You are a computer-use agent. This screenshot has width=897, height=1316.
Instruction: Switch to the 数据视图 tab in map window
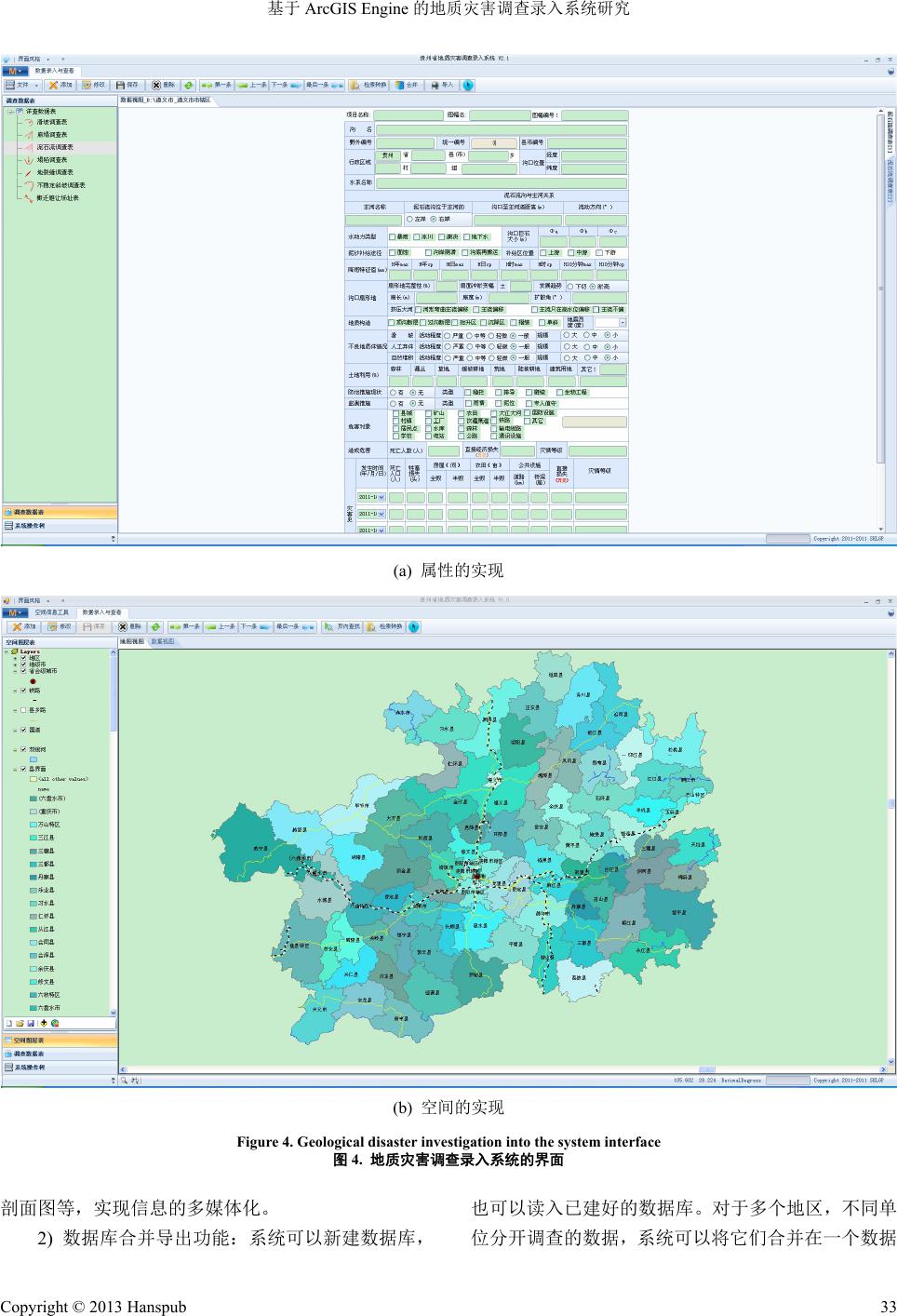pos(163,641)
